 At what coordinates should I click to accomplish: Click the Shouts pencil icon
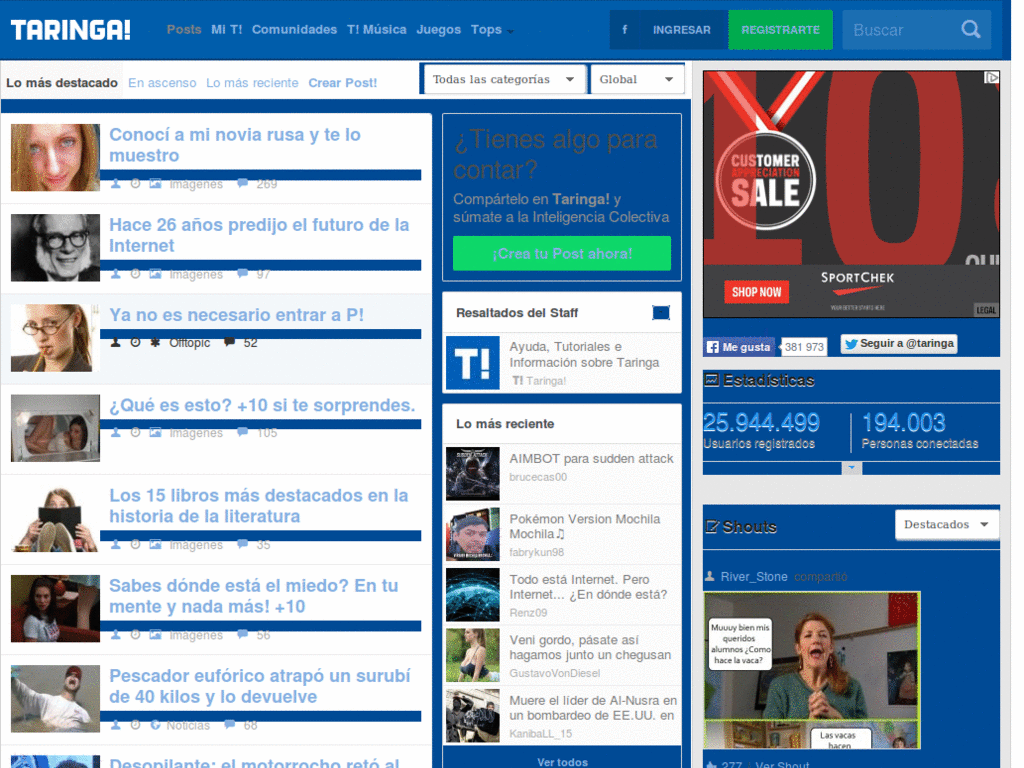click(x=712, y=526)
